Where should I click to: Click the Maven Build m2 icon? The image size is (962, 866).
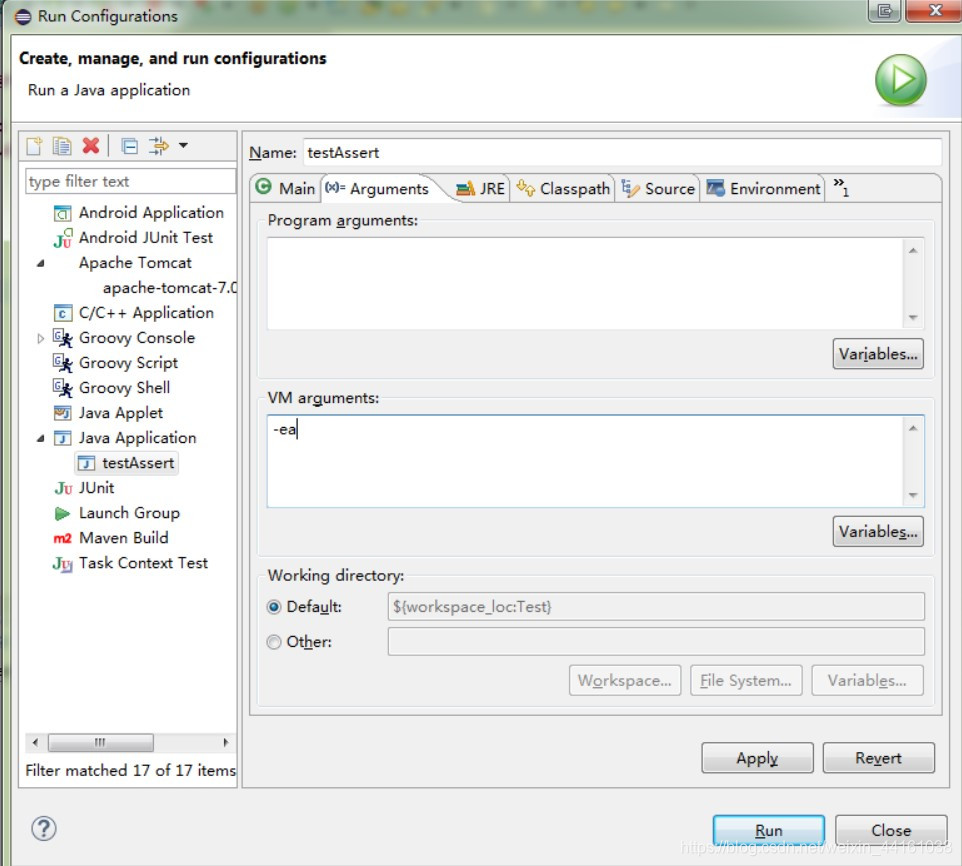tap(63, 538)
